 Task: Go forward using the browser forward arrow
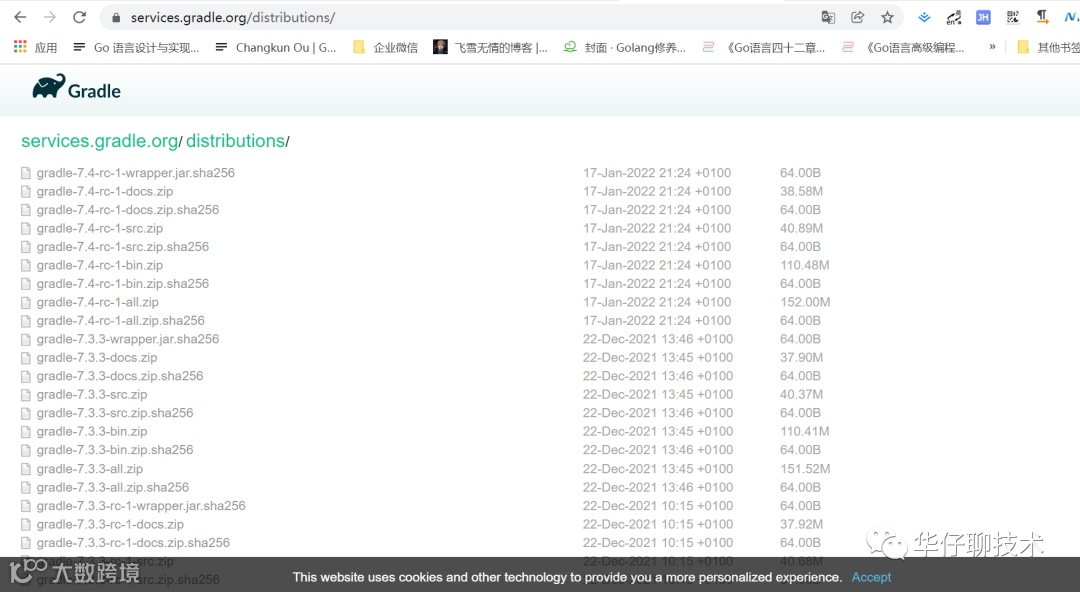point(50,17)
